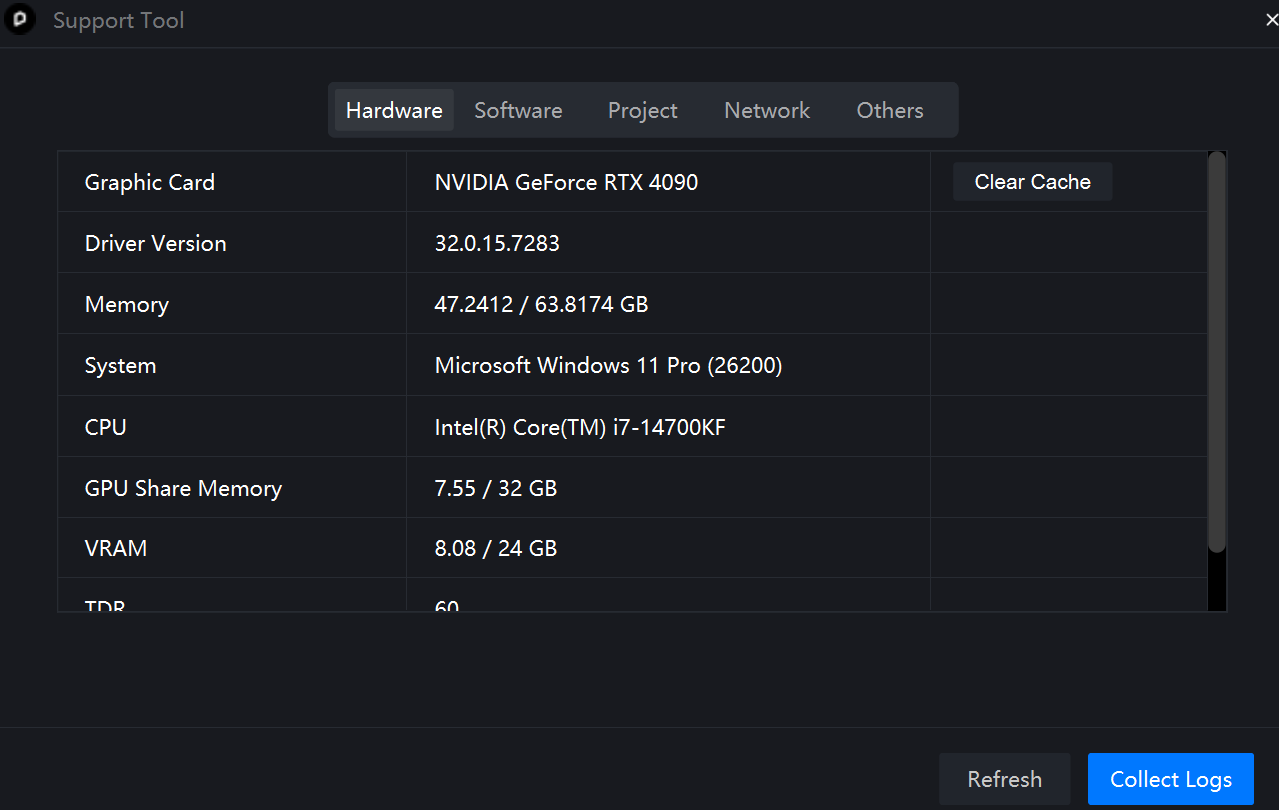Click the VRAM value 8.08 / 24 GB
This screenshot has width=1279, height=810.
coord(495,548)
